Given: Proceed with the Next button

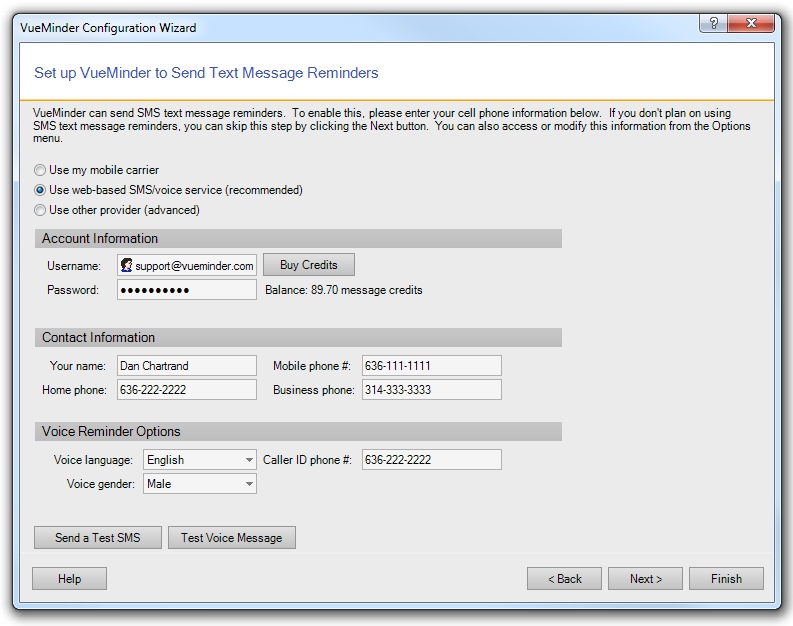Looking at the screenshot, I should (645, 578).
